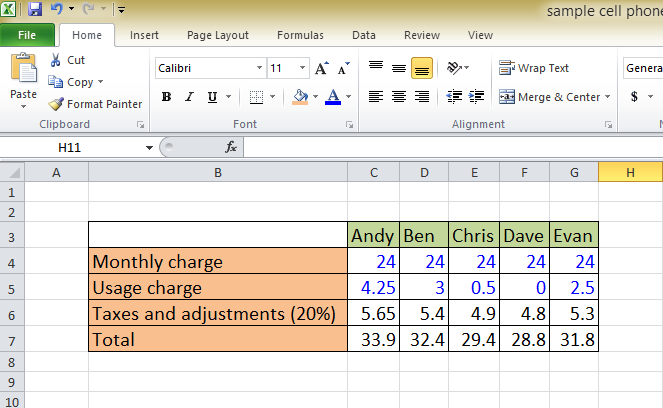
Task: Increase font size with Grow Font icon
Action: pos(321,69)
